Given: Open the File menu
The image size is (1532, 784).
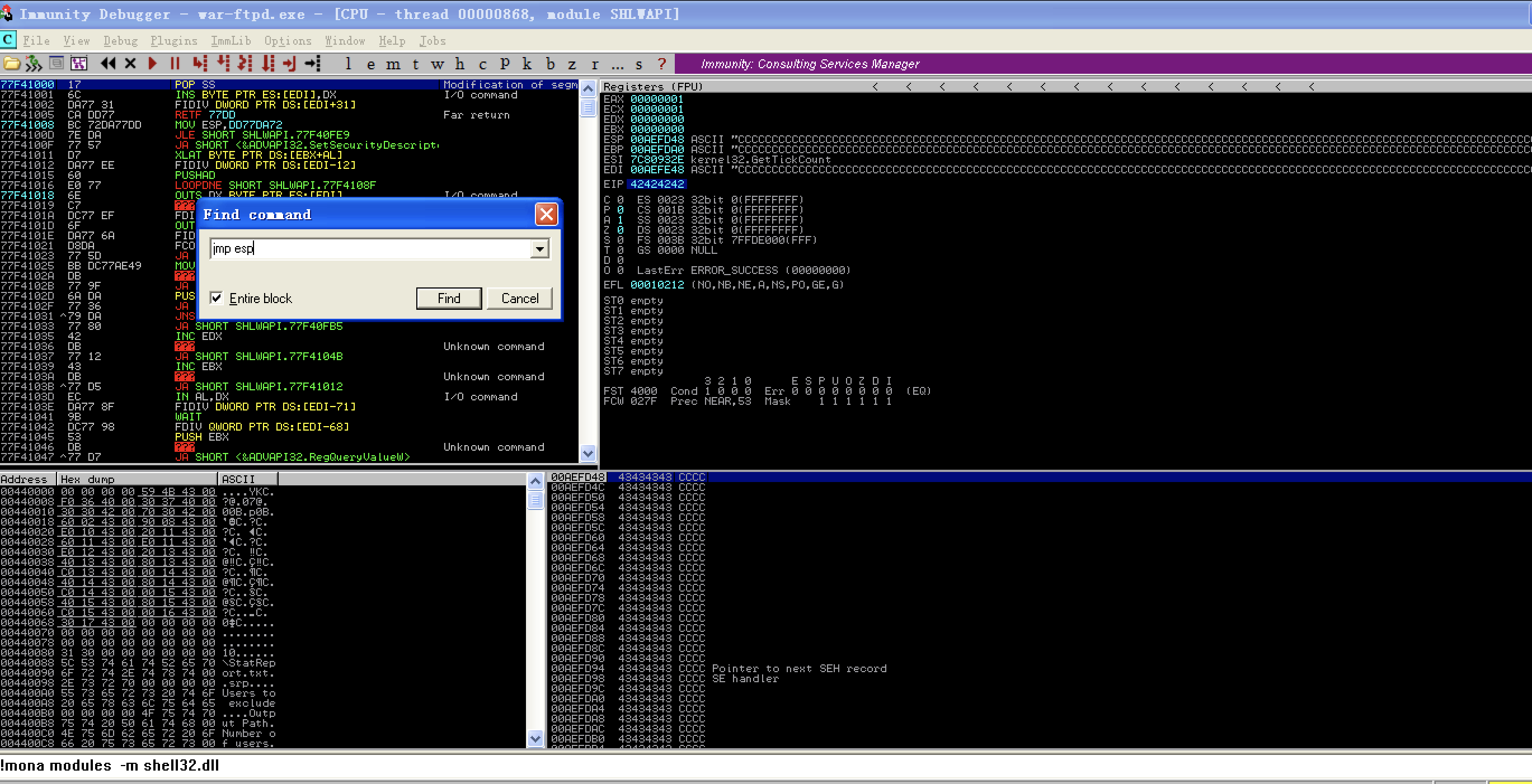Looking at the screenshot, I should [36, 40].
